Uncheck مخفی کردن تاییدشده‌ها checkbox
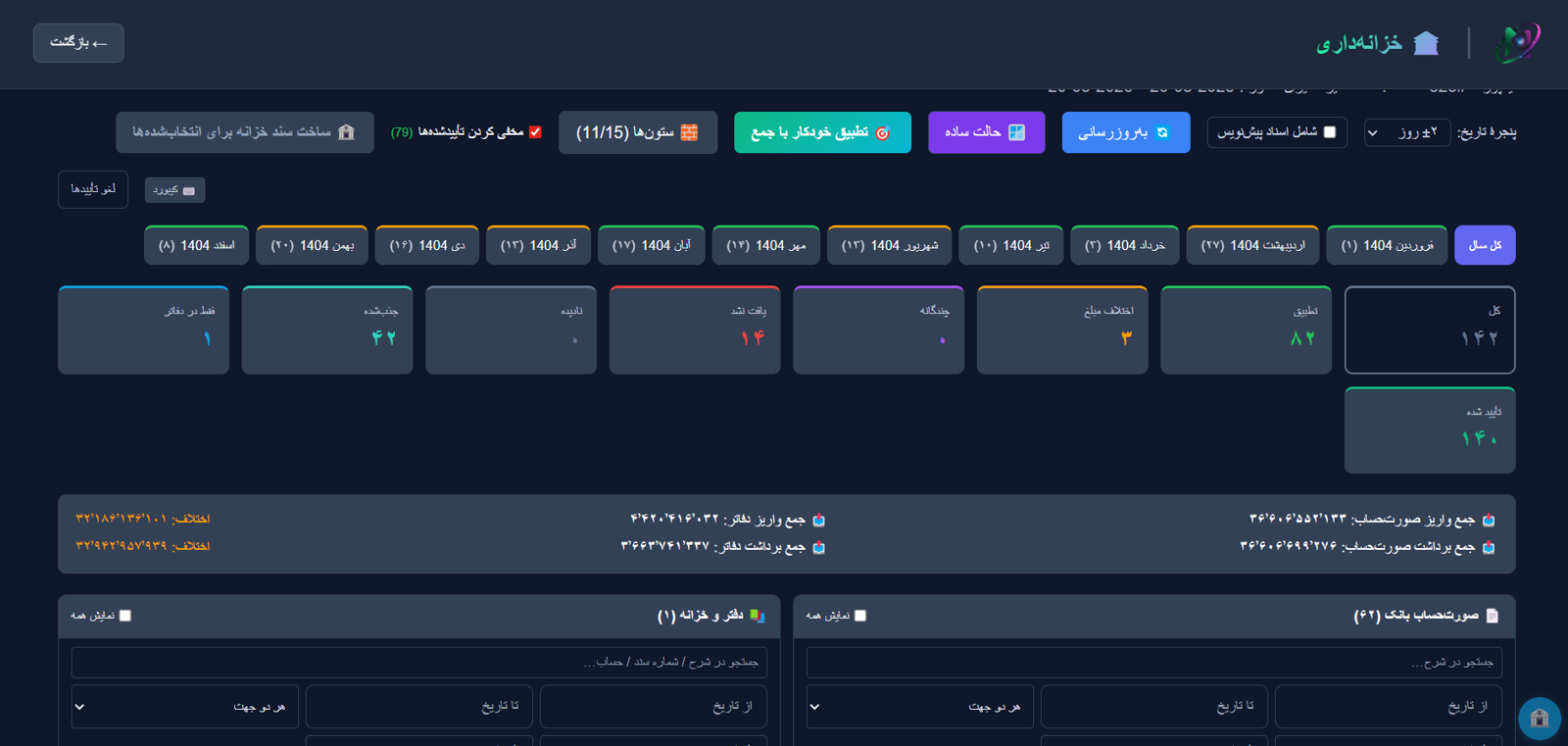Image resolution: width=1568 pixels, height=746 pixels. pos(535,132)
